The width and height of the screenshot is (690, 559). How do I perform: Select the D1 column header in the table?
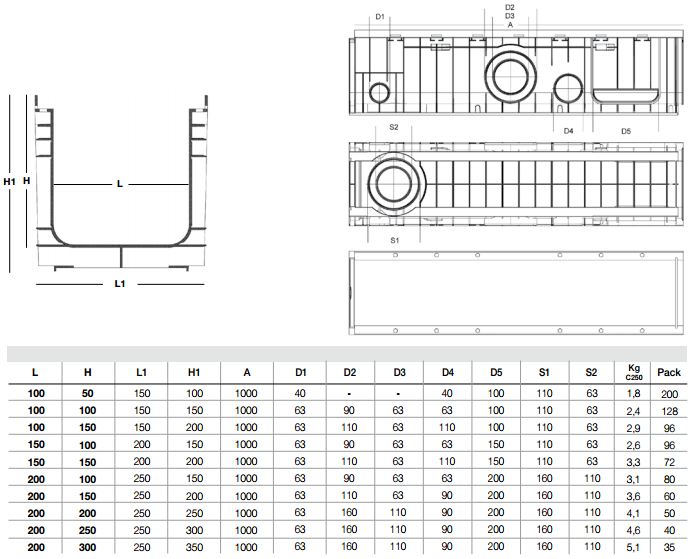click(301, 372)
